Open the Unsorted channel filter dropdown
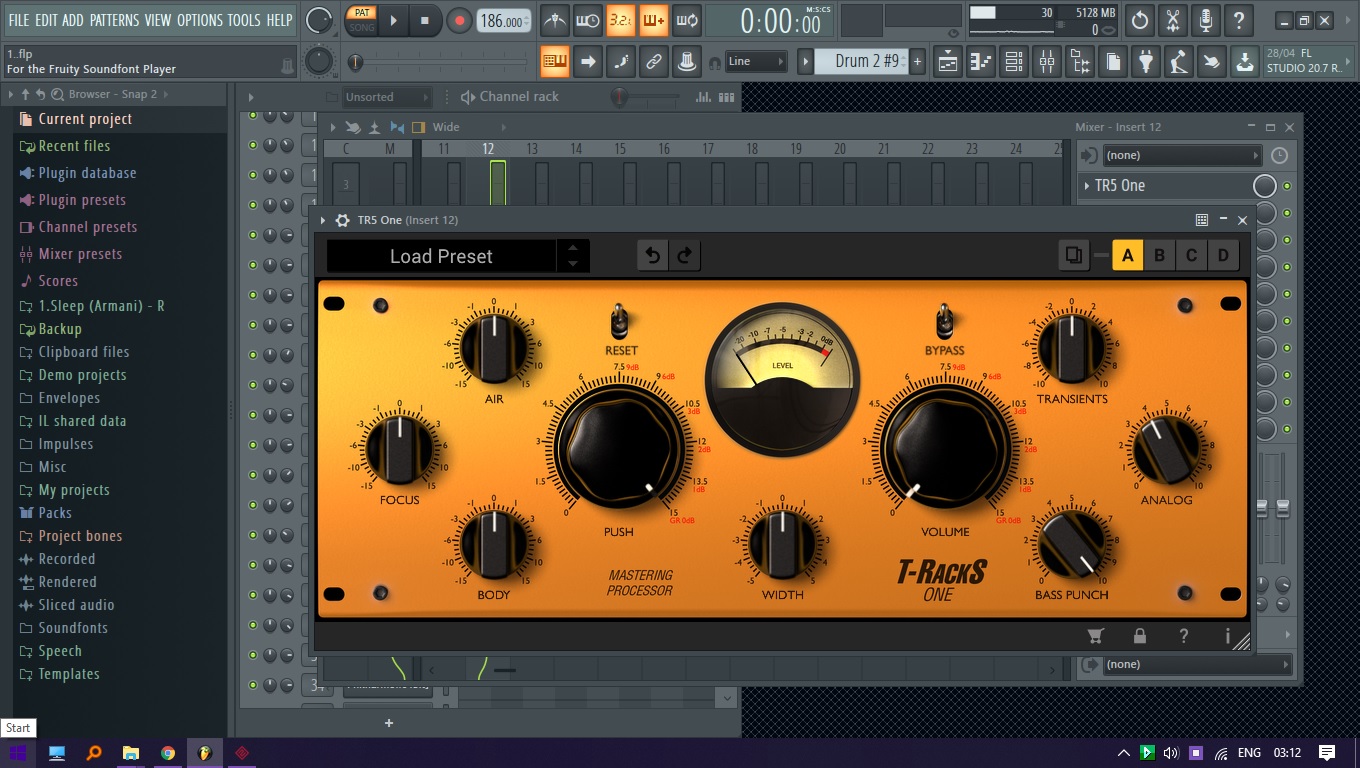1360x768 pixels. (x=387, y=97)
